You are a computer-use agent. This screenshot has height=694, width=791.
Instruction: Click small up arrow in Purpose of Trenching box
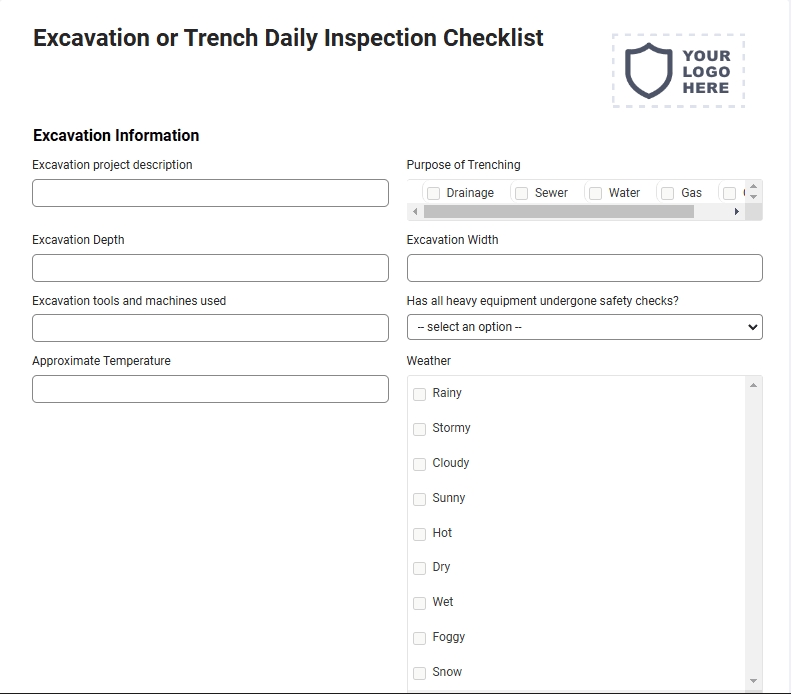(753, 187)
